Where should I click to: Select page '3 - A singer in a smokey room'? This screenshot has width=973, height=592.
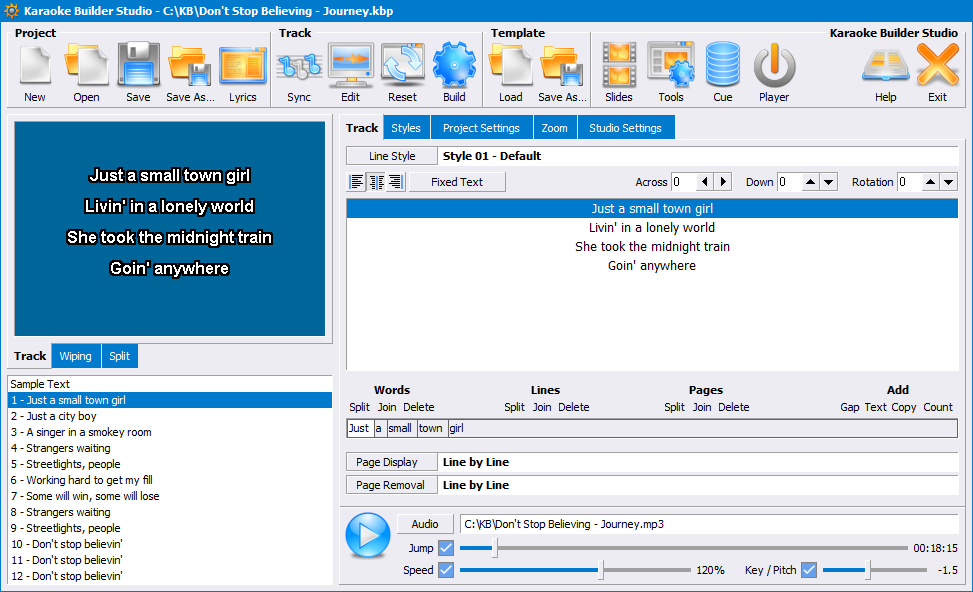pyautogui.click(x=169, y=433)
